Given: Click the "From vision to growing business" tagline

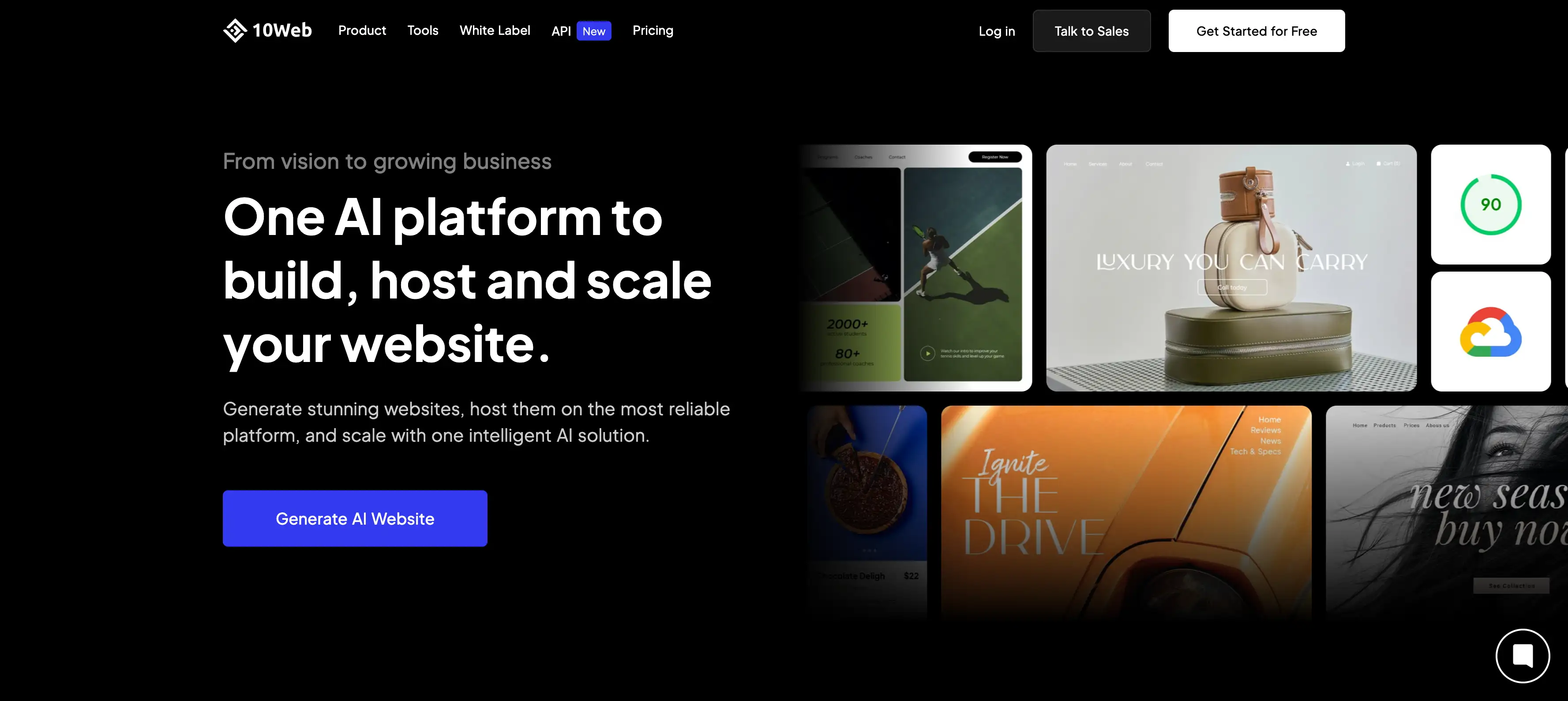Looking at the screenshot, I should [x=387, y=161].
